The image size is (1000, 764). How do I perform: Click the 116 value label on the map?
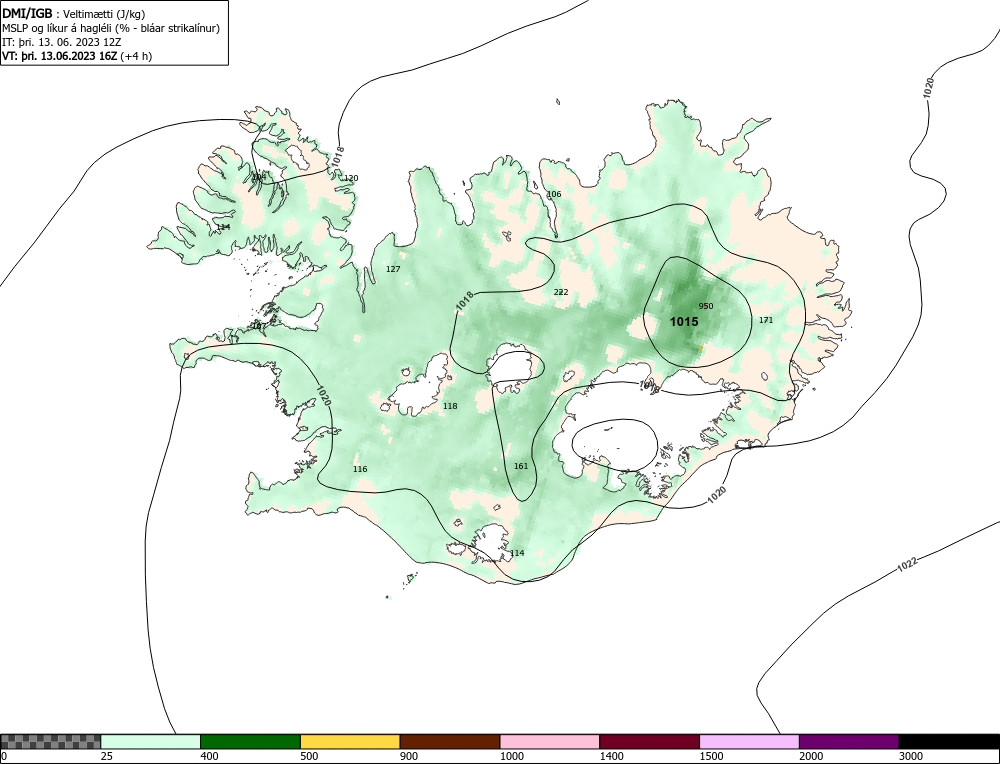[x=360, y=469]
